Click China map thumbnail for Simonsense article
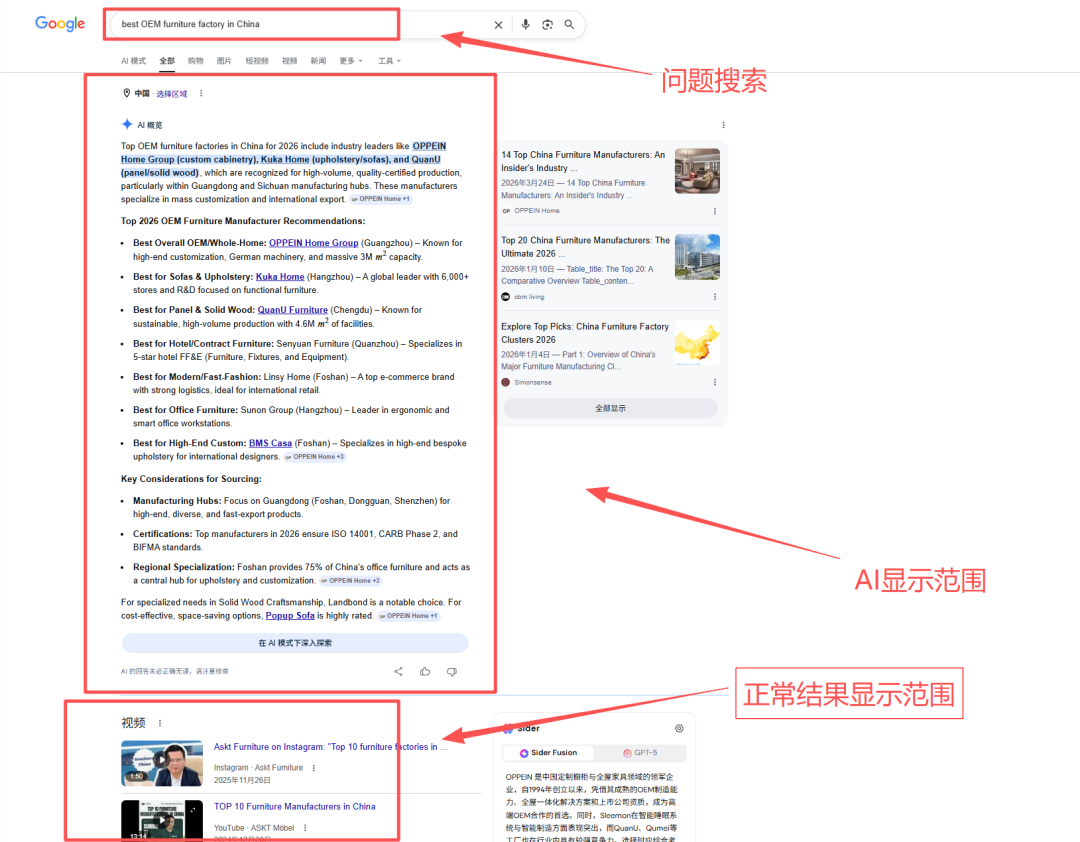Screen dimensions: 1080x842 coord(697,342)
